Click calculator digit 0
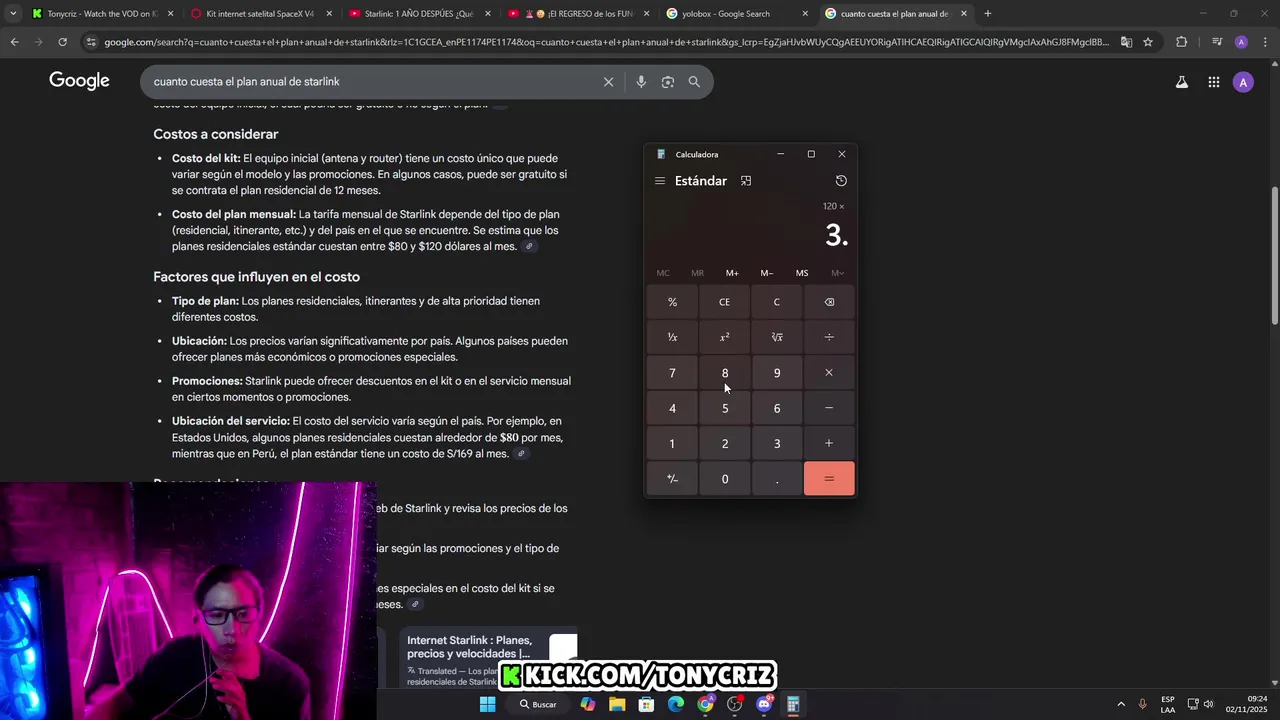Image resolution: width=1280 pixels, height=720 pixels. click(x=724, y=479)
